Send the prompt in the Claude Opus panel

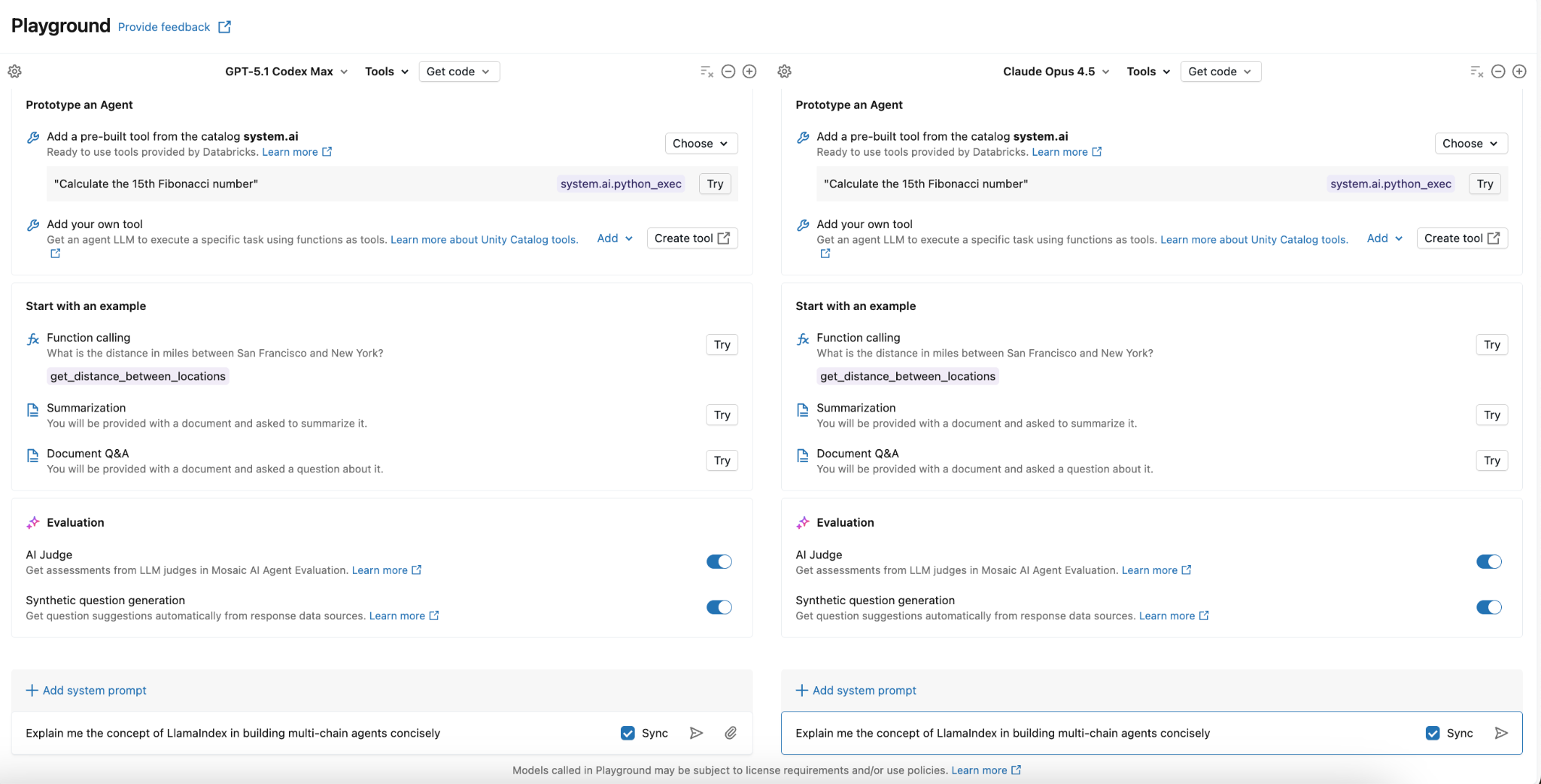pyautogui.click(x=1500, y=733)
